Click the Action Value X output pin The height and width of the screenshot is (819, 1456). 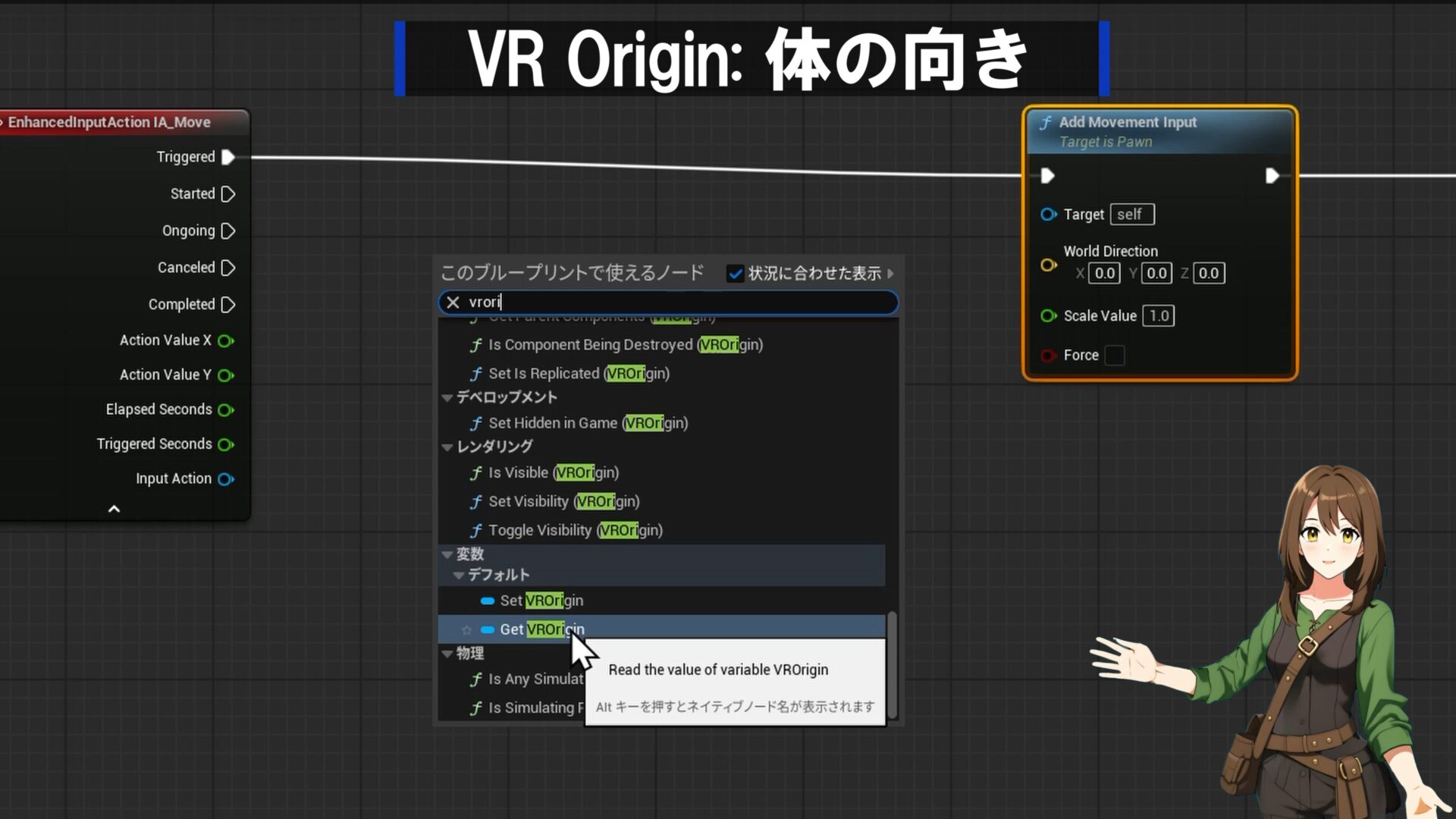(225, 340)
